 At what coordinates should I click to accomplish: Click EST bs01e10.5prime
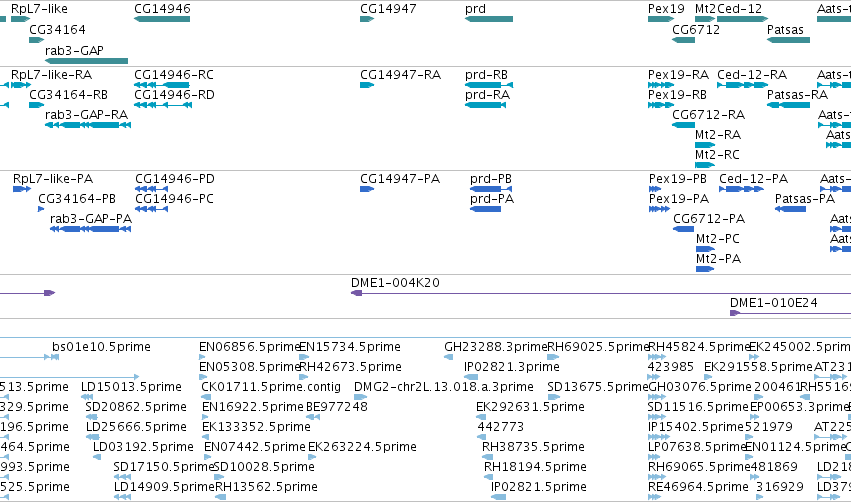pyautogui.click(x=101, y=347)
